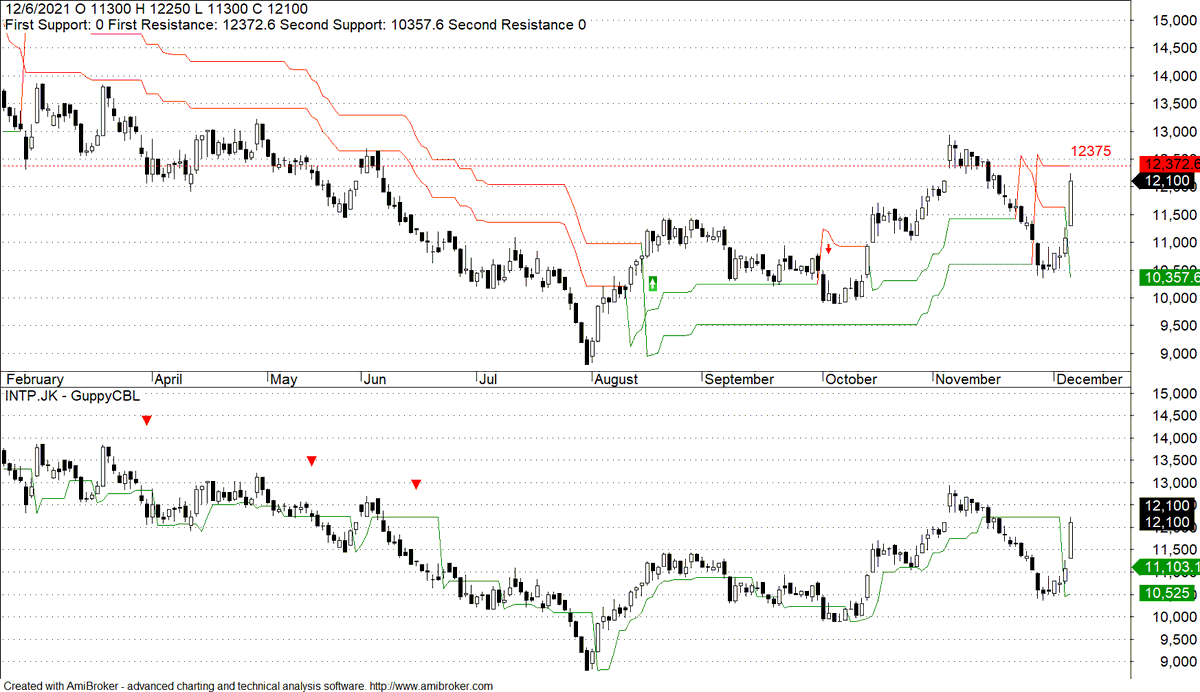Select the green 10,357.6 support price label

1168,276
